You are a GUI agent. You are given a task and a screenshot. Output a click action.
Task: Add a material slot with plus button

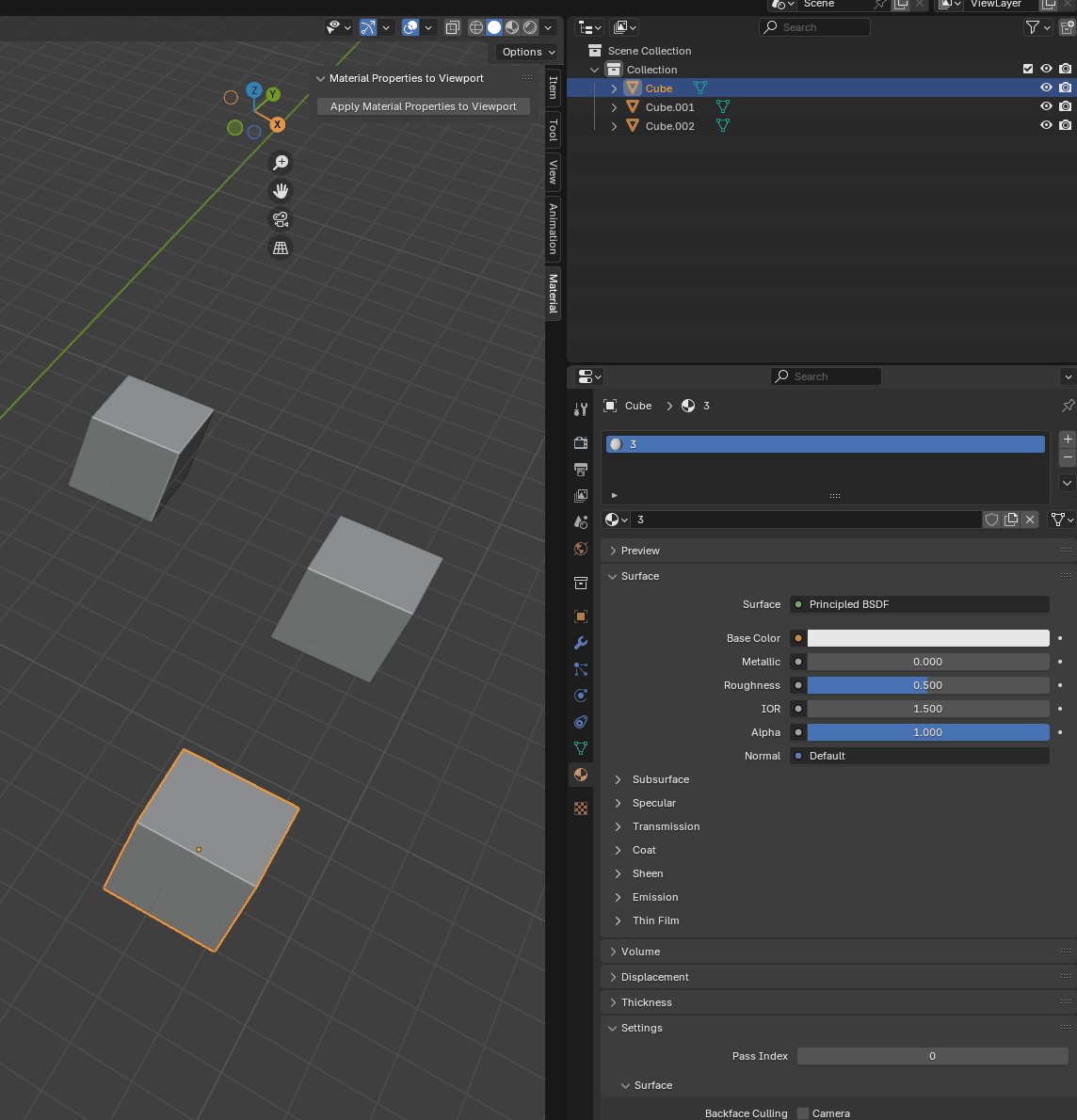pos(1067,440)
